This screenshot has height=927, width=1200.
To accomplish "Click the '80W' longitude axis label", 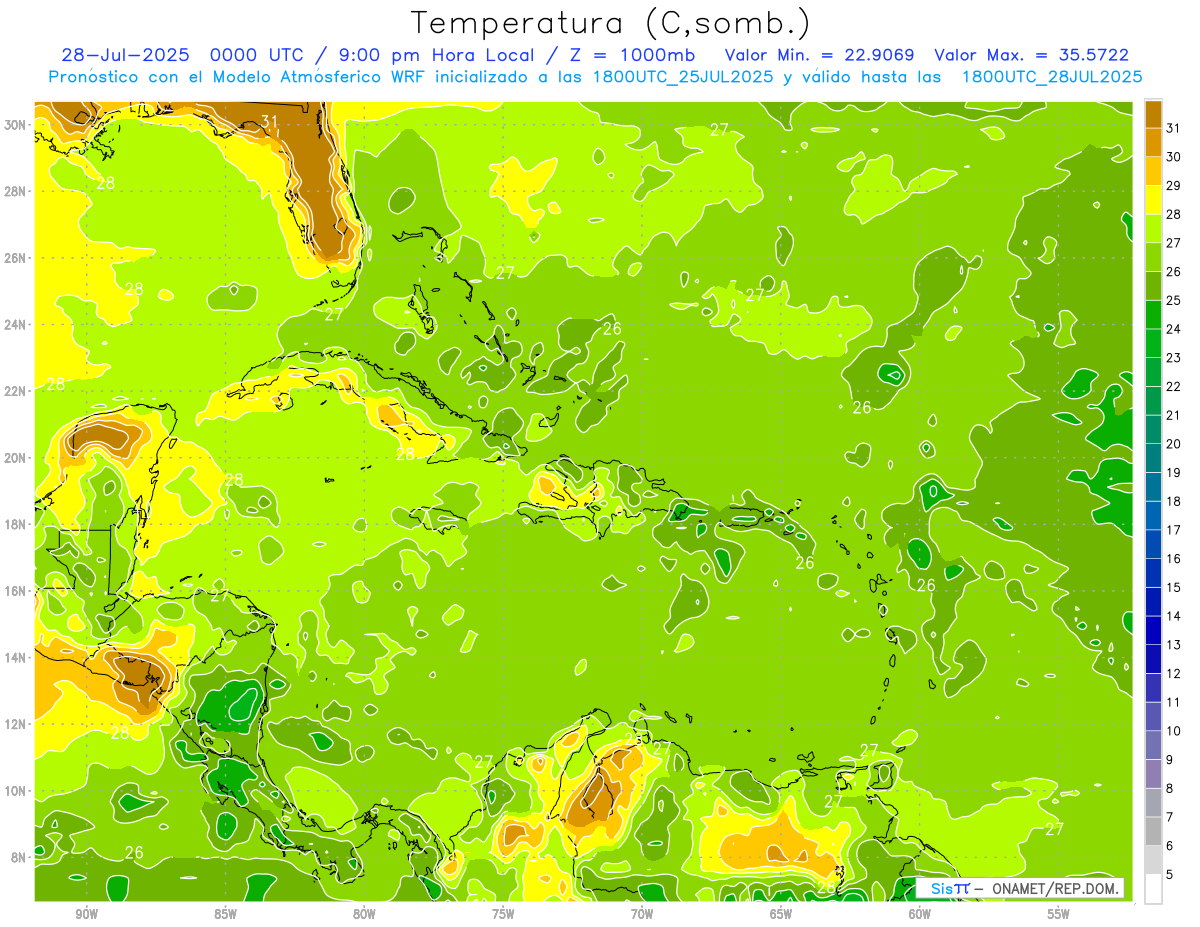I will pos(364,914).
